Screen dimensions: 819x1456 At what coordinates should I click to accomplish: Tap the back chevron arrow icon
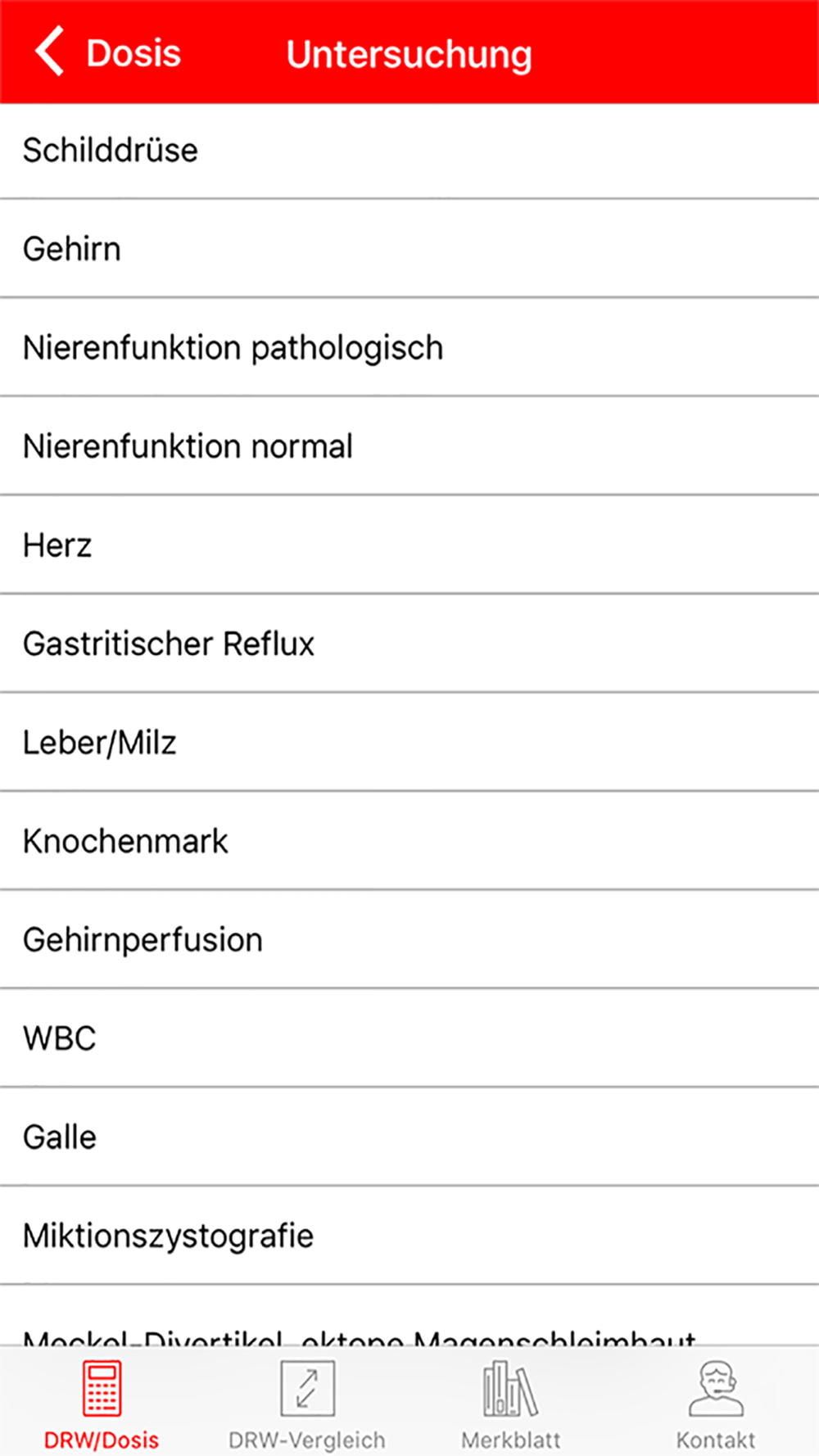49,52
